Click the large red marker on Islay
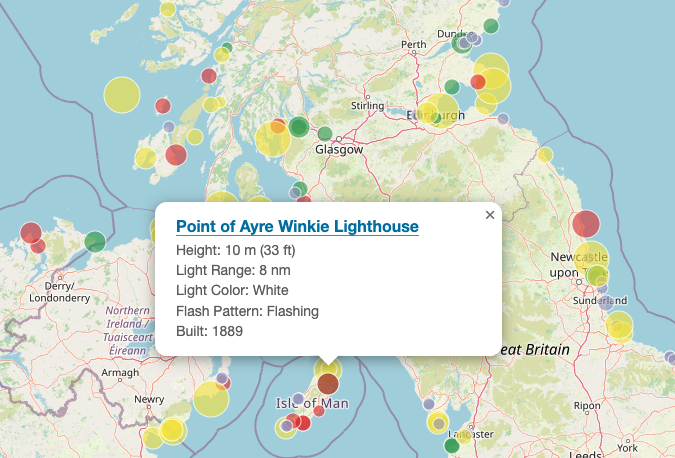675x458 pixels. click(x=176, y=155)
